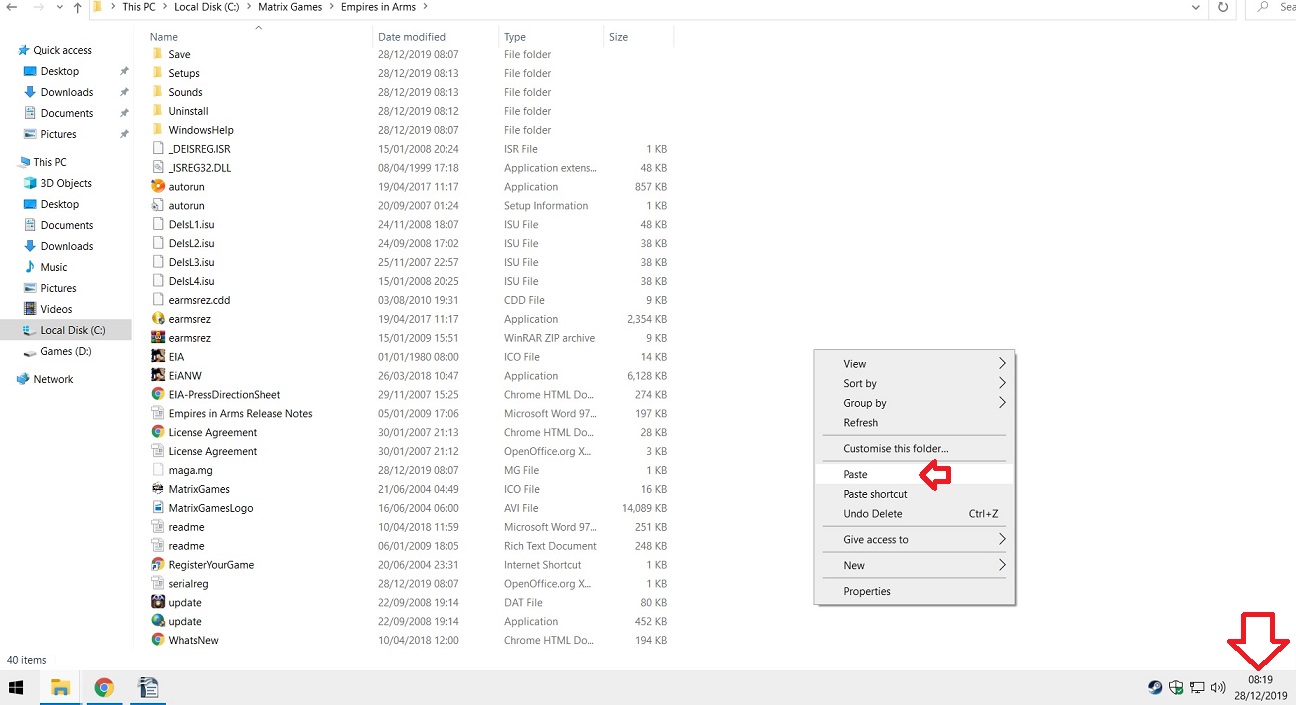
Task: Select the Sounds folder
Action: tap(185, 93)
